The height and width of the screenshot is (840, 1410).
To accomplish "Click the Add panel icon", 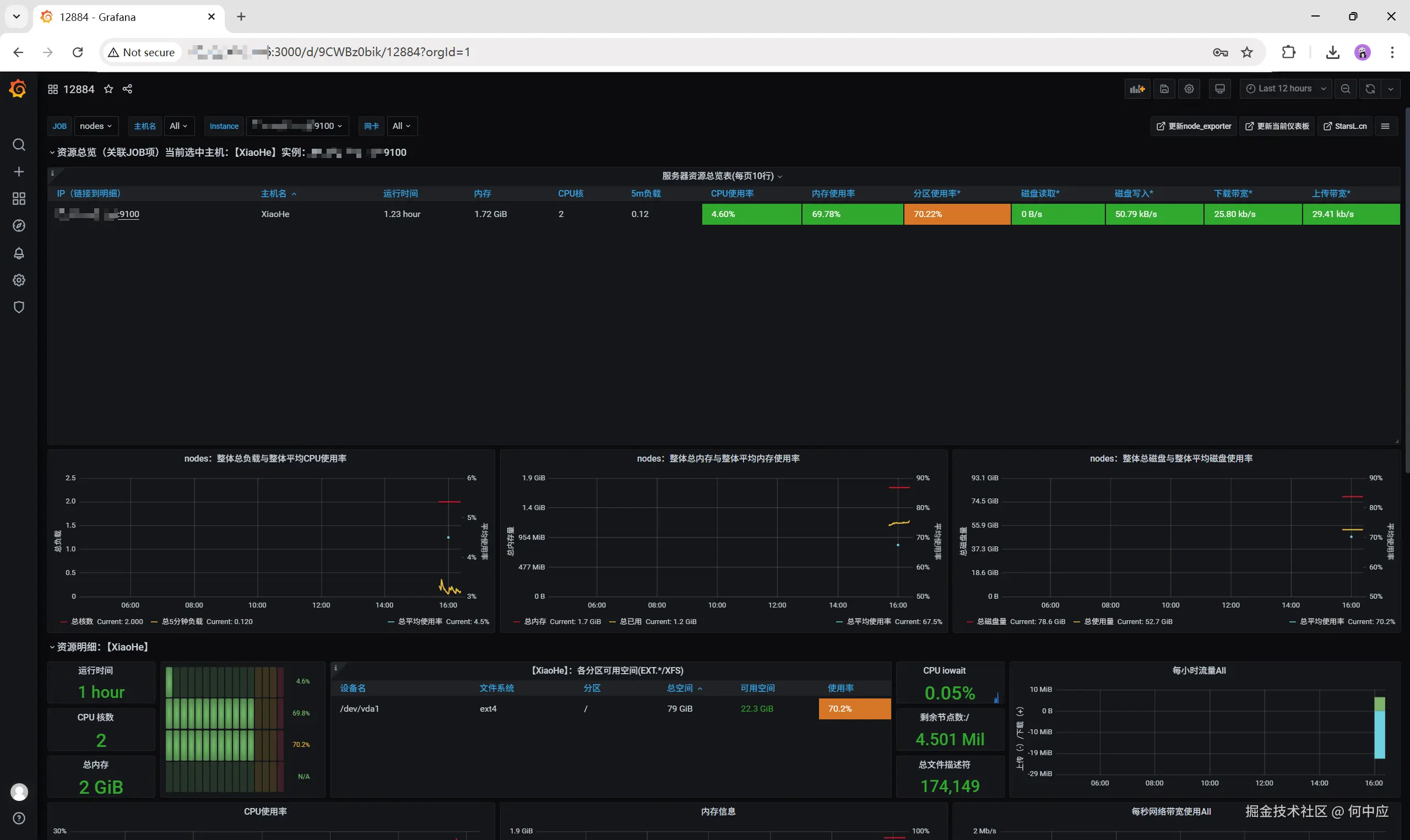I will coord(1137,89).
